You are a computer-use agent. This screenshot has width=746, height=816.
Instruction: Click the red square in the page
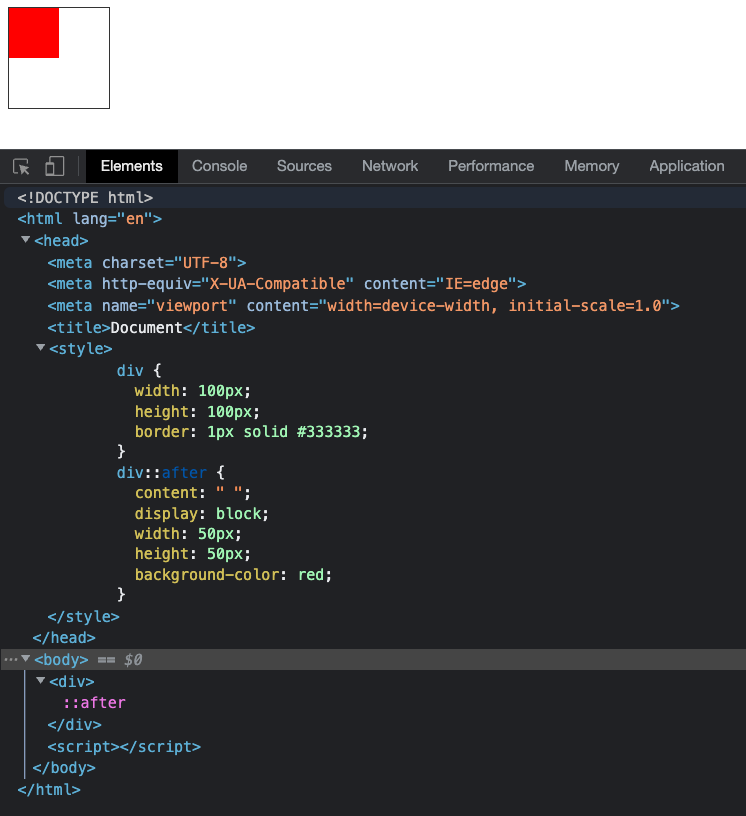click(x=34, y=33)
